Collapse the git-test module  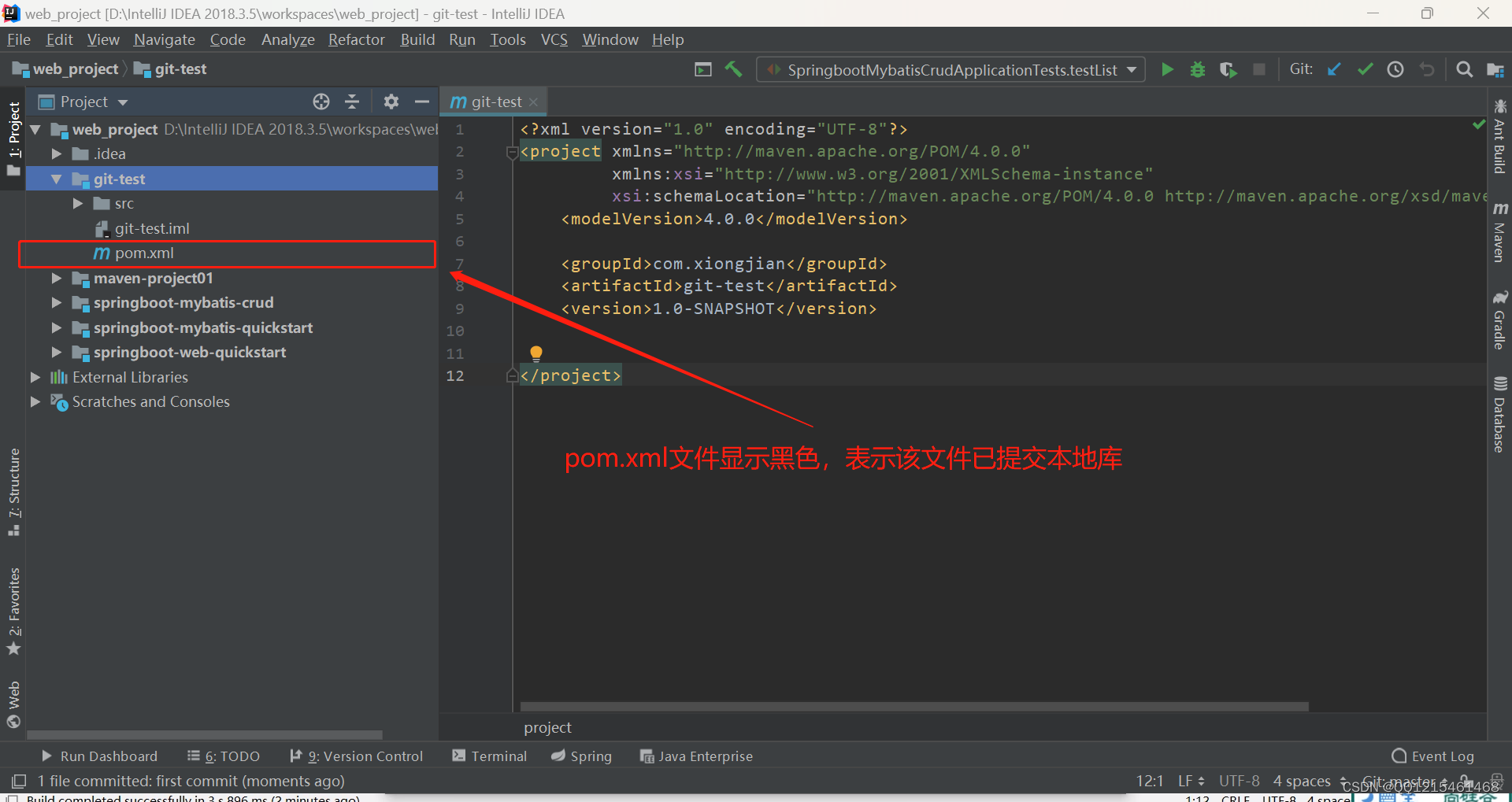click(57, 179)
